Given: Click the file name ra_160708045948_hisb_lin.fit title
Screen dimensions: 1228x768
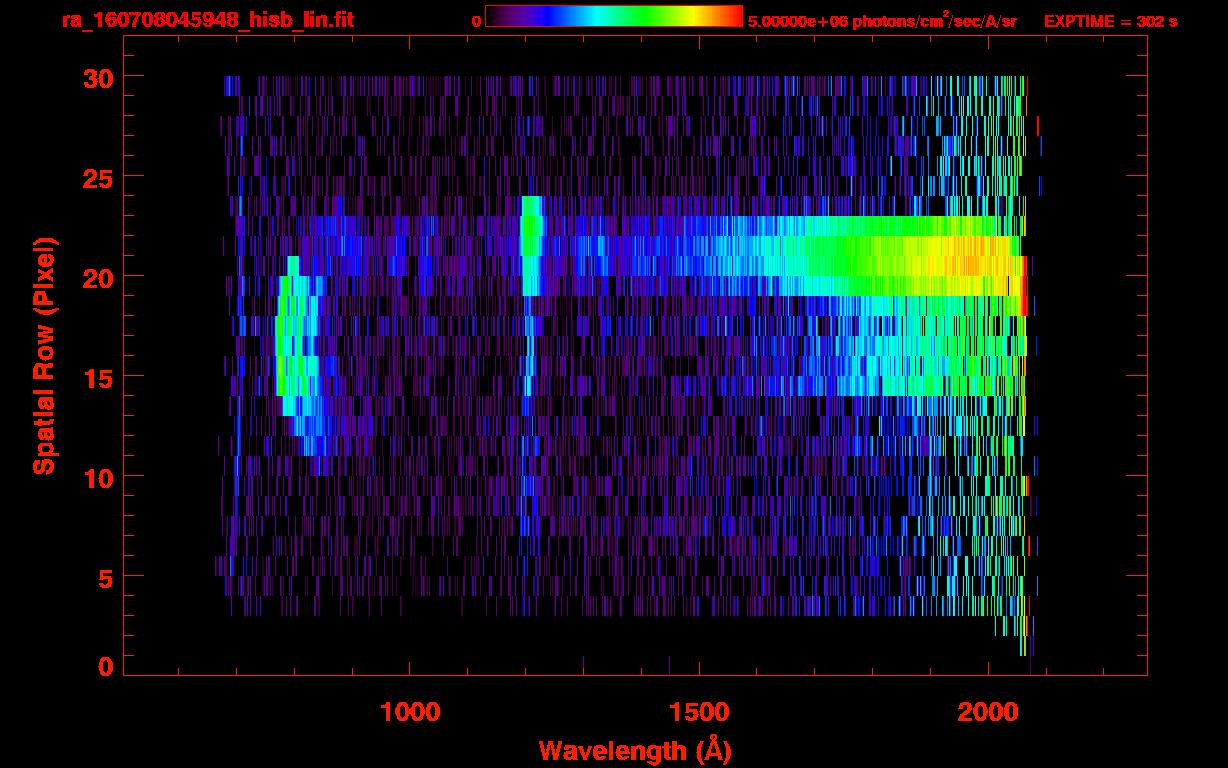Looking at the screenshot, I should pyautogui.click(x=207, y=20).
